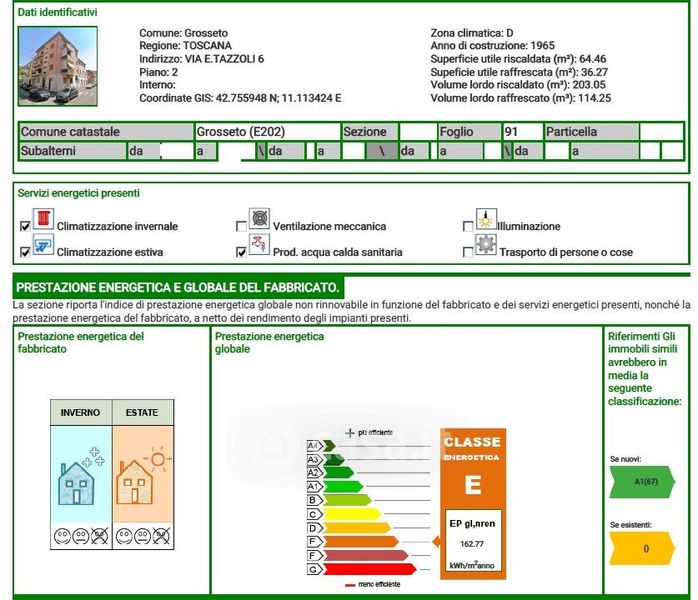Click the neutral smiley face under INVERNO
This screenshot has width=698, height=600.
[x=81, y=536]
